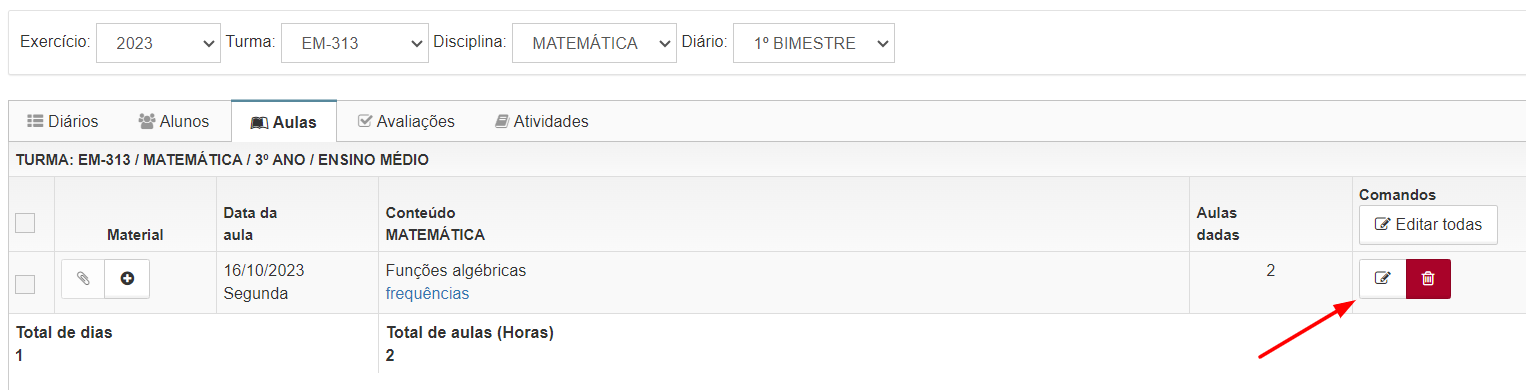Add material with the plus icon

pyautogui.click(x=127, y=279)
